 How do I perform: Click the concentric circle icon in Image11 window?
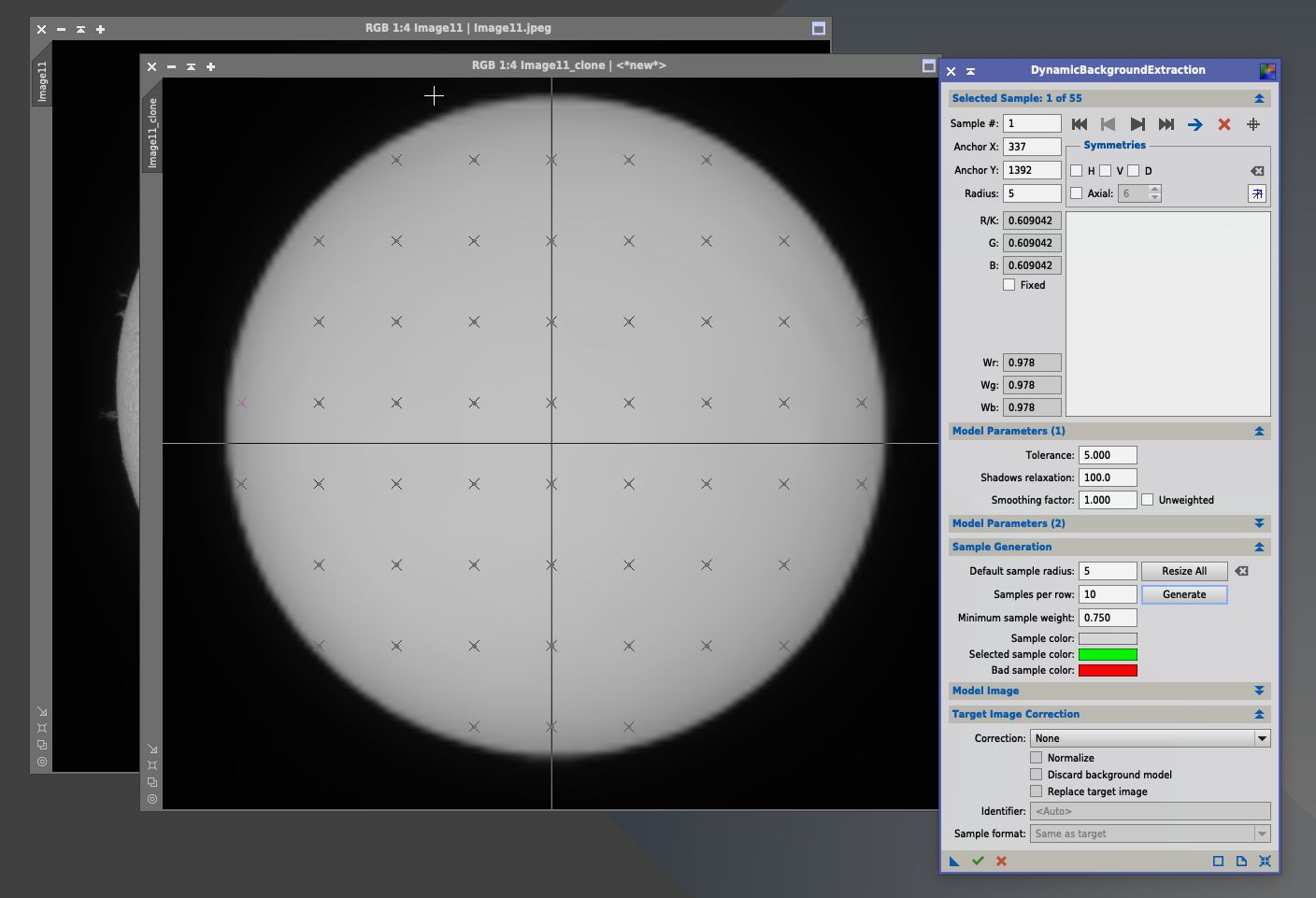(42, 762)
